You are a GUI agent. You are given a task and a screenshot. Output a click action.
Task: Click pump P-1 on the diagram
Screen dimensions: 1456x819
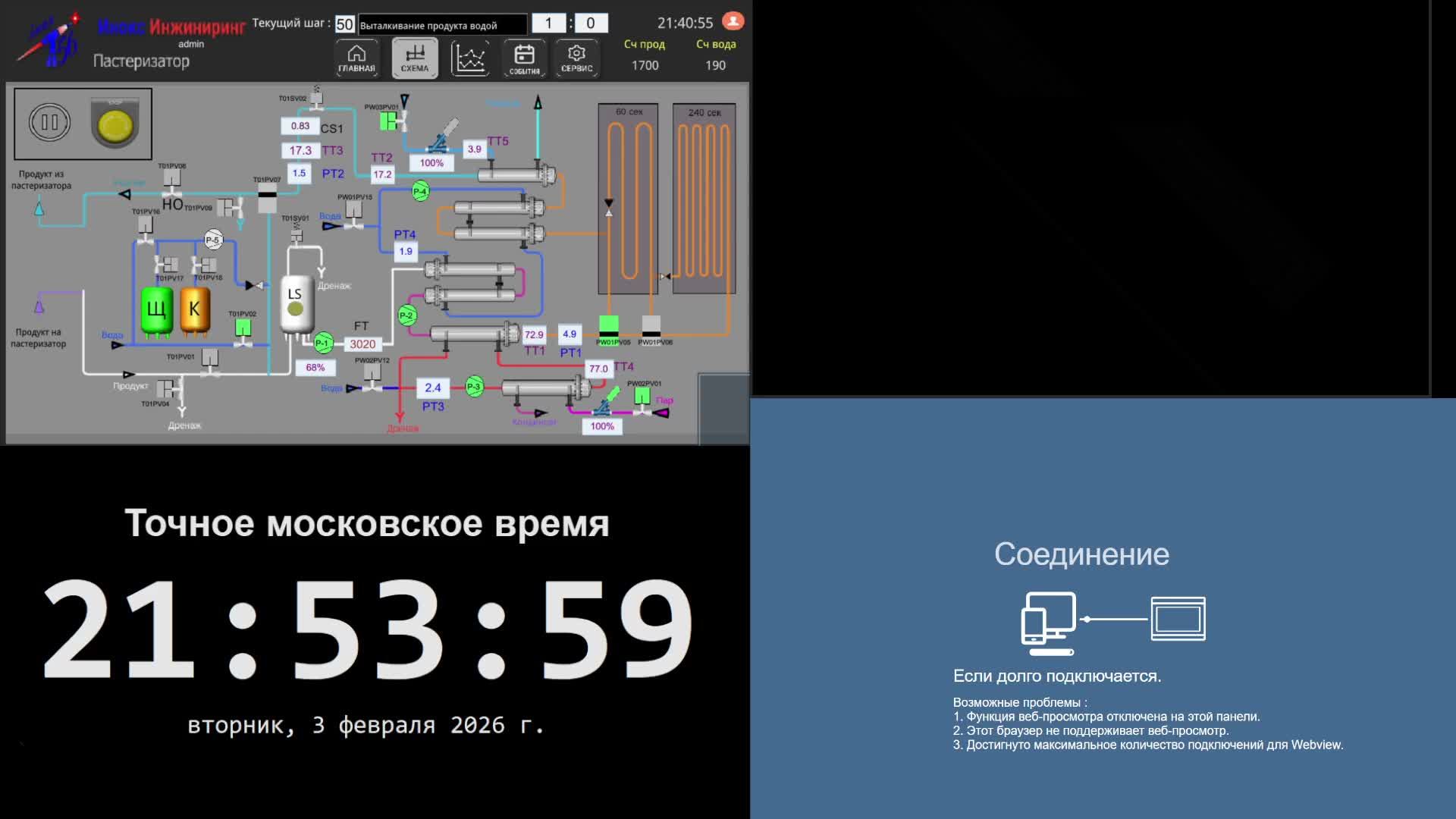click(322, 343)
